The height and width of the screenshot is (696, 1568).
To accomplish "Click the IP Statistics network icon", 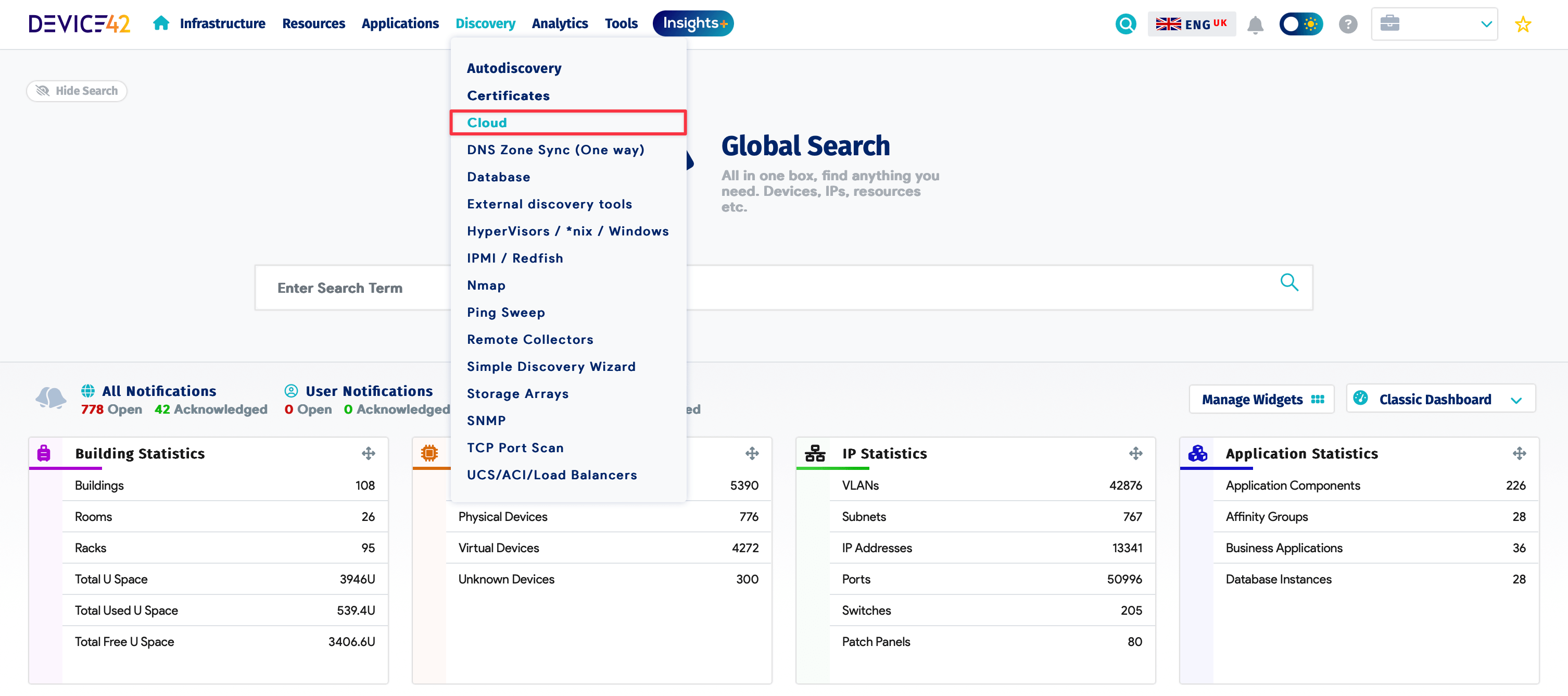I will [814, 454].
